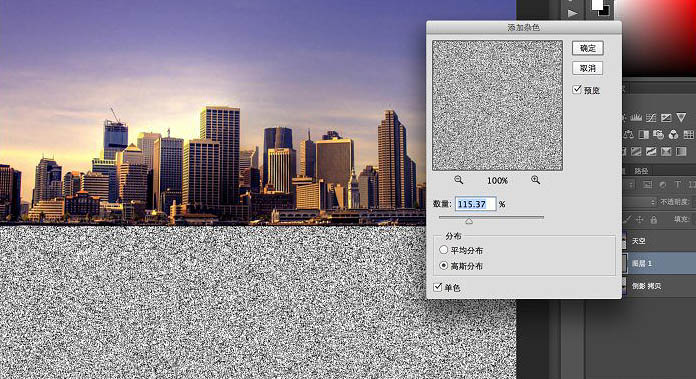The image size is (696, 379).
Task: Add a Color Lookup adjustment
Action: pyautogui.click(x=689, y=134)
